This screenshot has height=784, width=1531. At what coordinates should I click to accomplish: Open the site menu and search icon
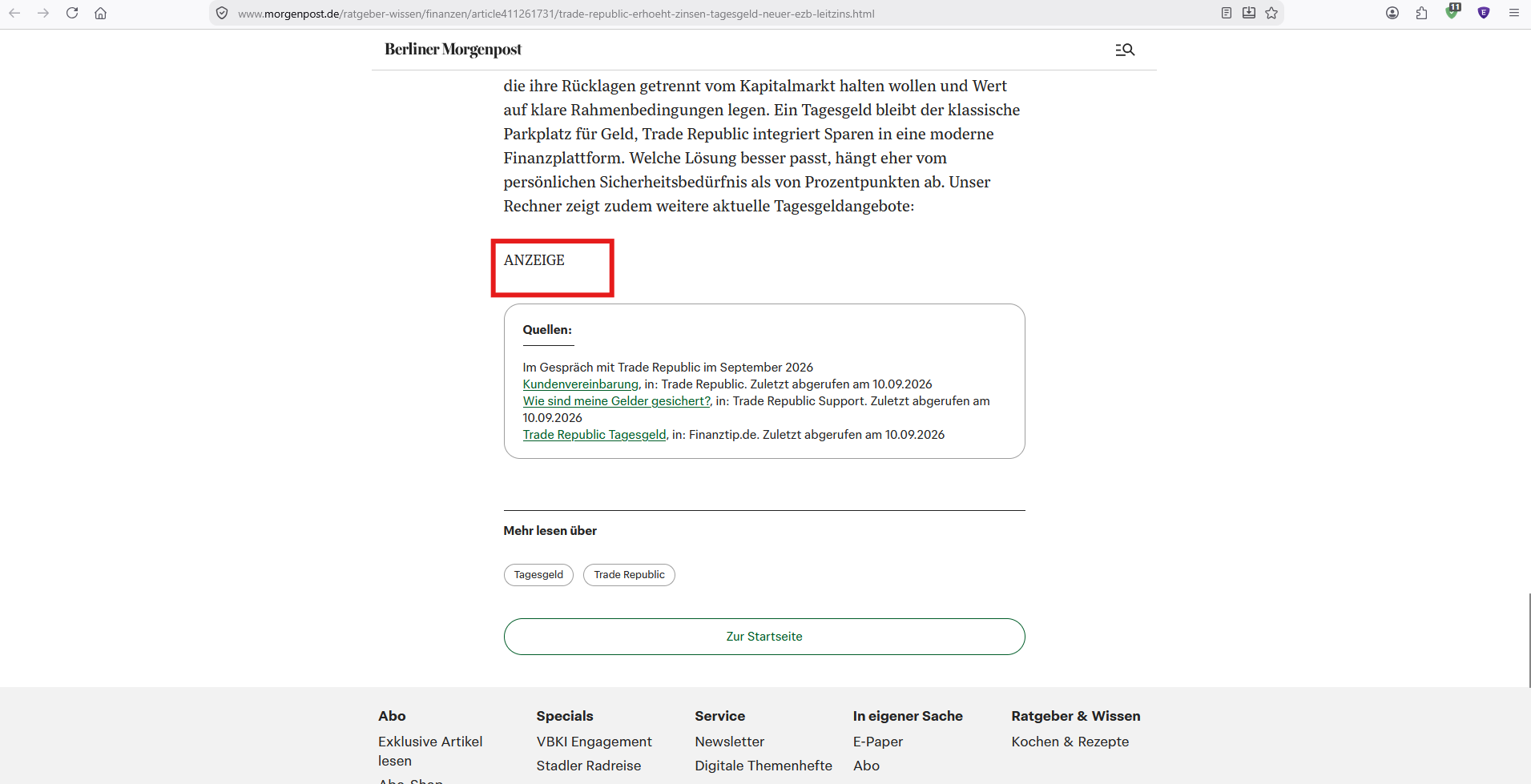(1125, 50)
